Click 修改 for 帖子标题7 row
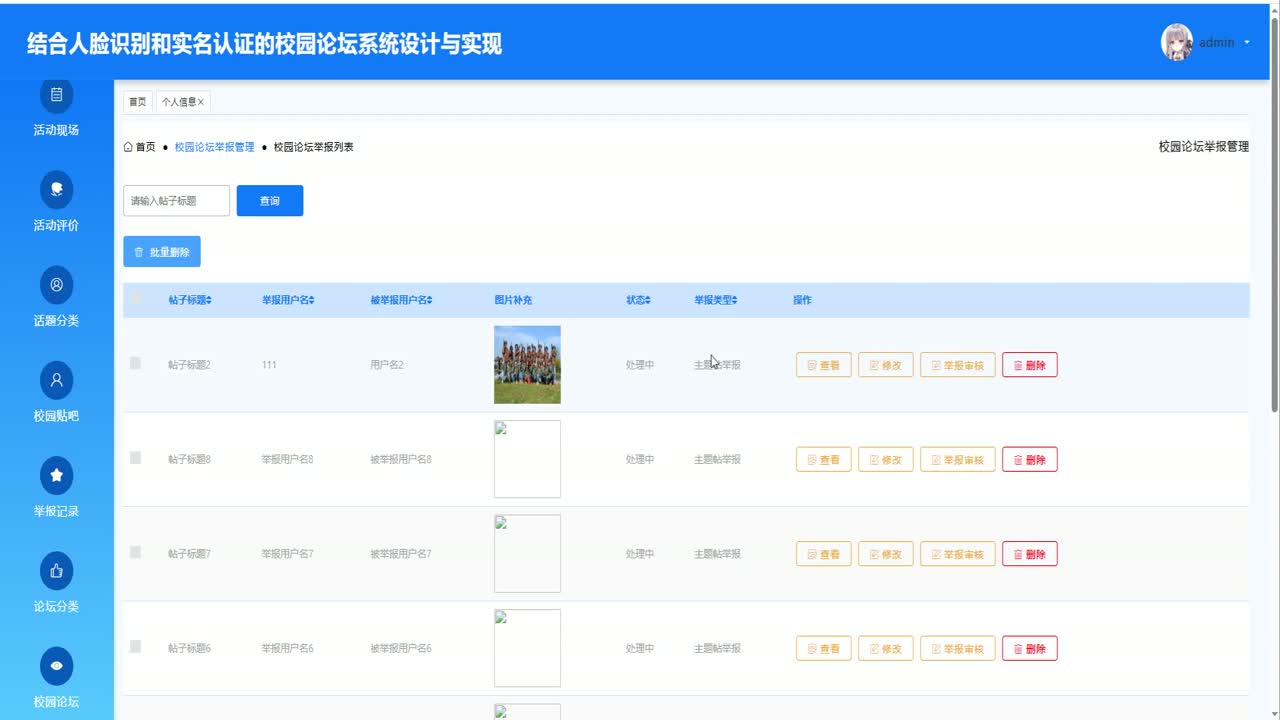 (886, 554)
